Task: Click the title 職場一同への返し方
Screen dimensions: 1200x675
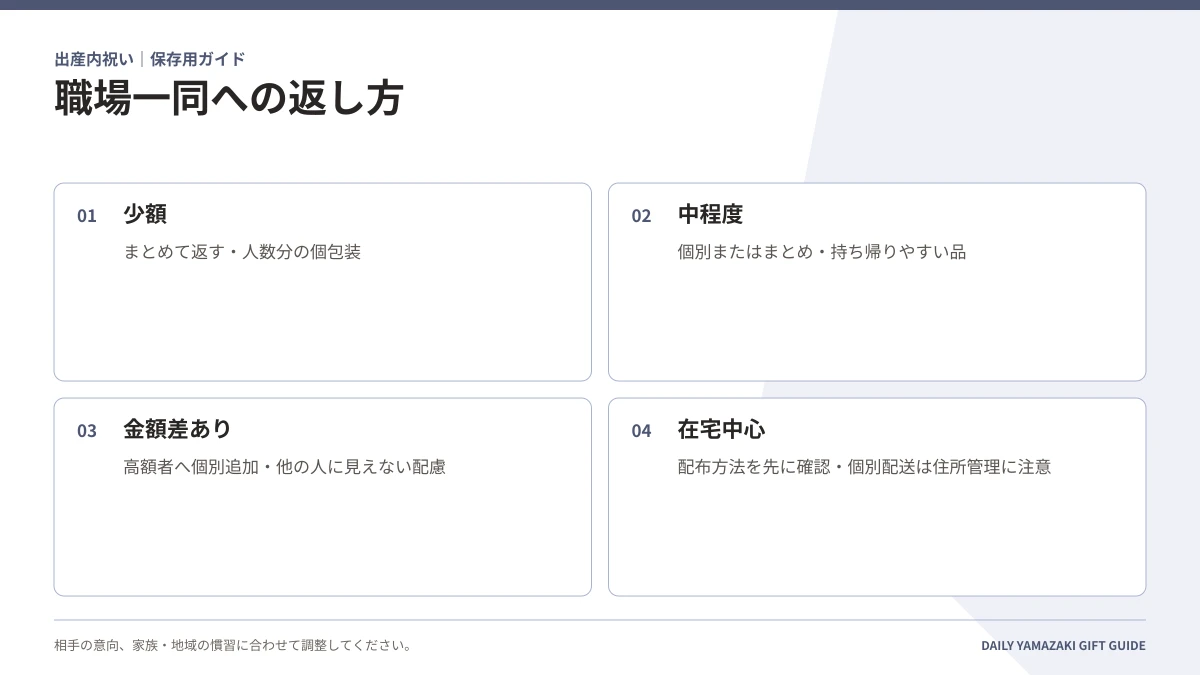Action: click(x=229, y=98)
